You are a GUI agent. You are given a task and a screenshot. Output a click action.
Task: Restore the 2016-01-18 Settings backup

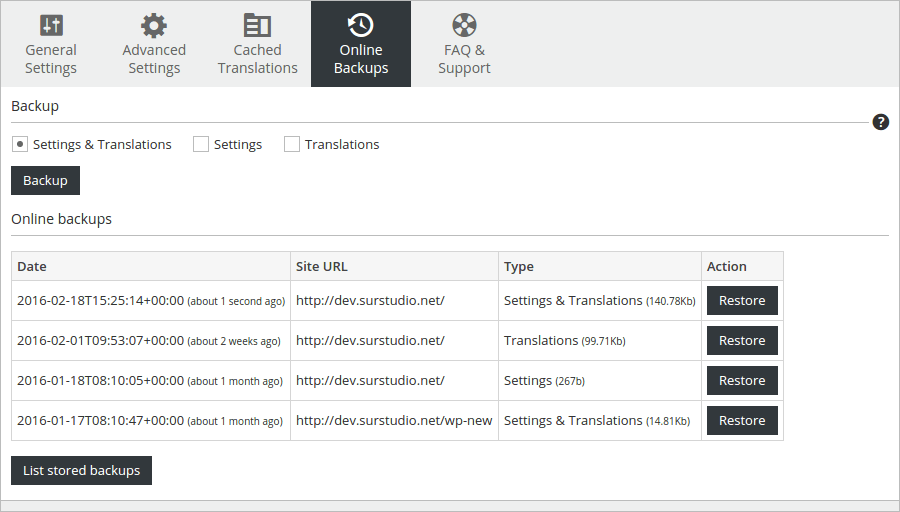click(742, 380)
